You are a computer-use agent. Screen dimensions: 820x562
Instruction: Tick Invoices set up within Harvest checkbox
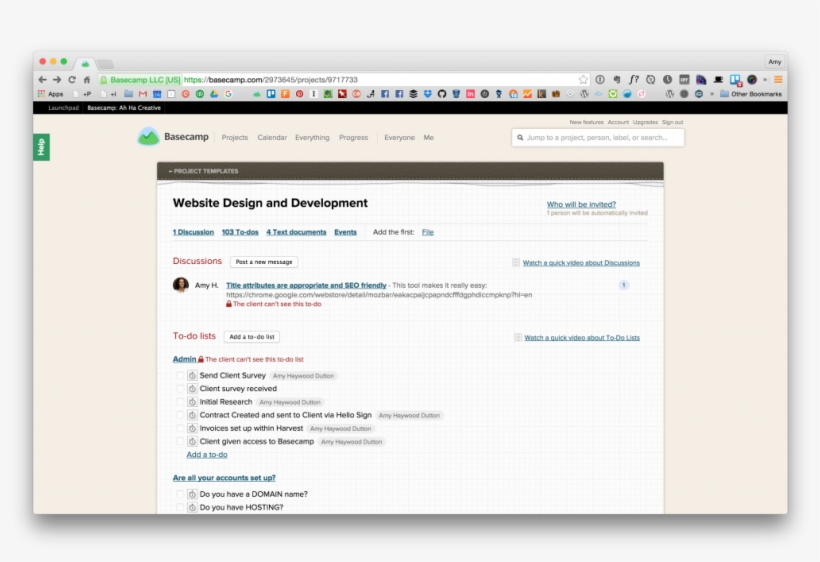pyautogui.click(x=180, y=429)
